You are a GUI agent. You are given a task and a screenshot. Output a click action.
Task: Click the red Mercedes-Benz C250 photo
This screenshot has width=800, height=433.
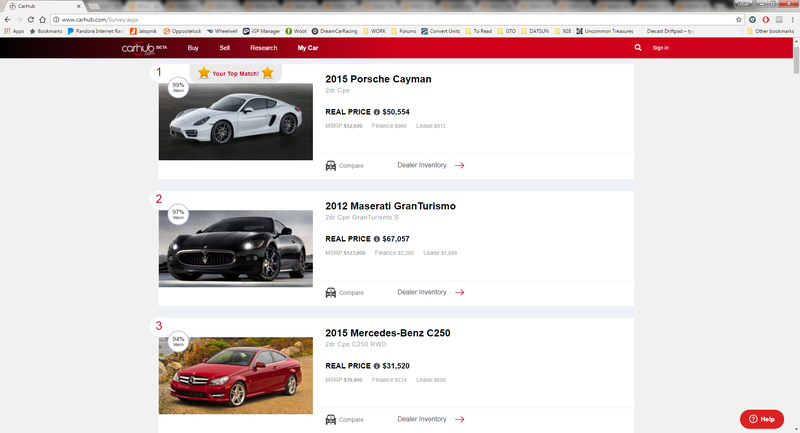point(236,375)
